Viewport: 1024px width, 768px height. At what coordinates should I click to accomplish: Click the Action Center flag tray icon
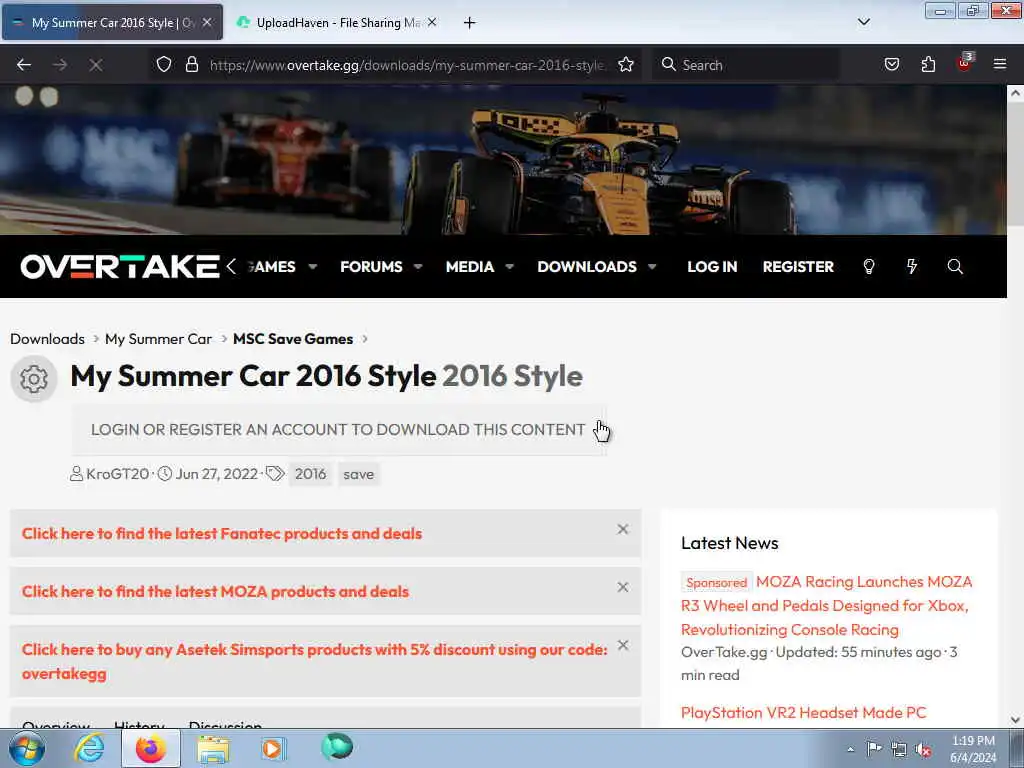click(x=874, y=748)
